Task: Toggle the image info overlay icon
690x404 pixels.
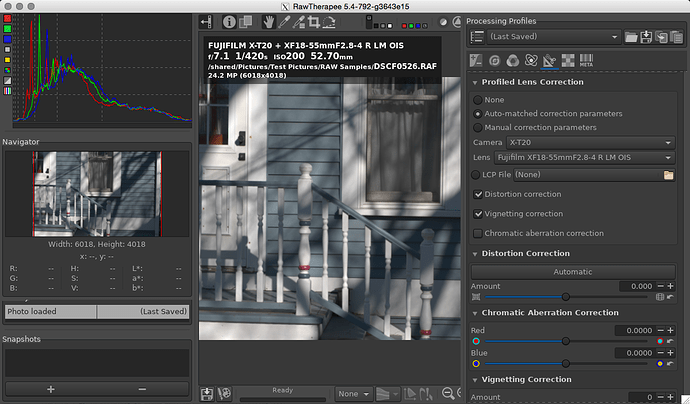Action: point(229,22)
